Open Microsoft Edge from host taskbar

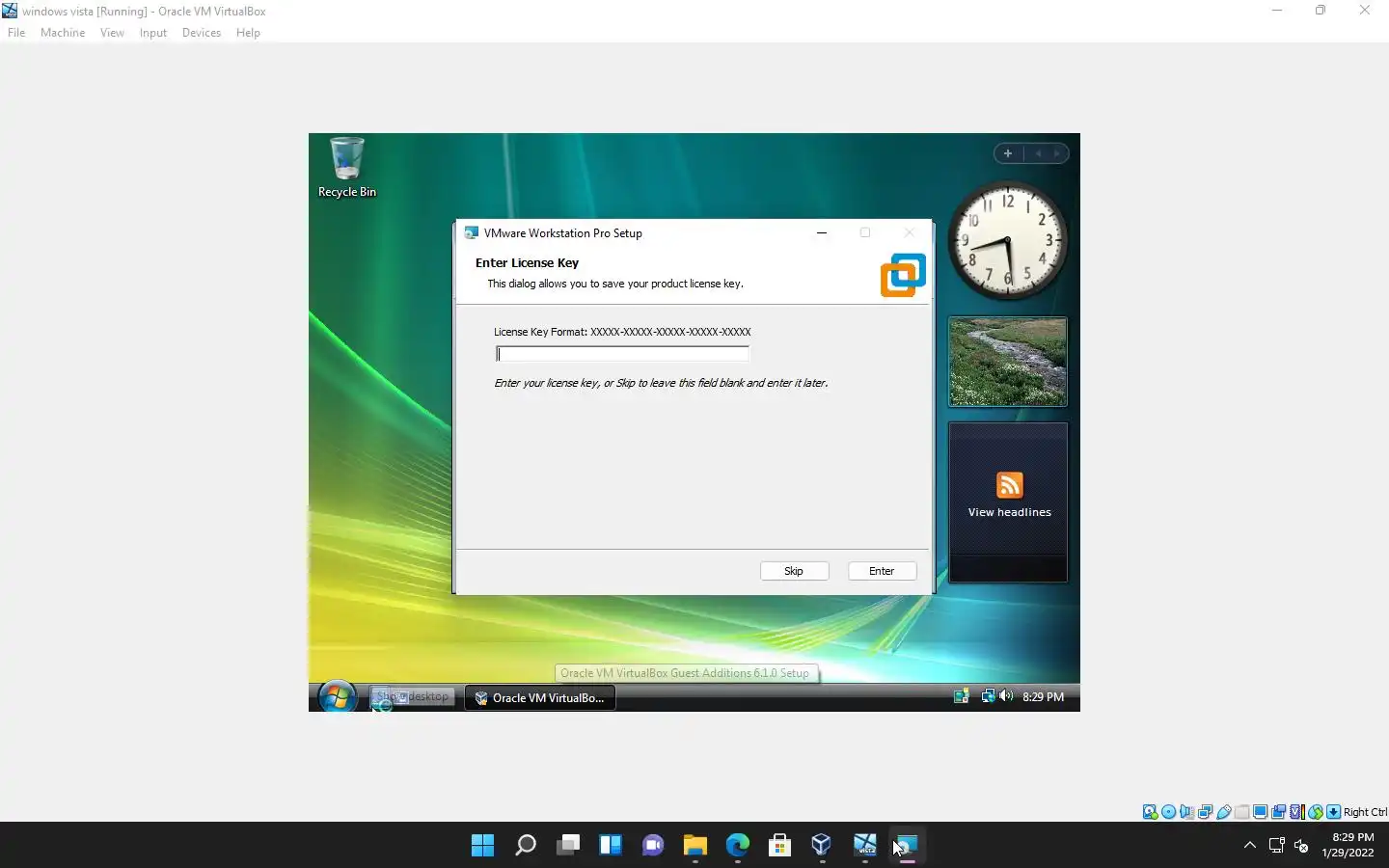tap(738, 846)
